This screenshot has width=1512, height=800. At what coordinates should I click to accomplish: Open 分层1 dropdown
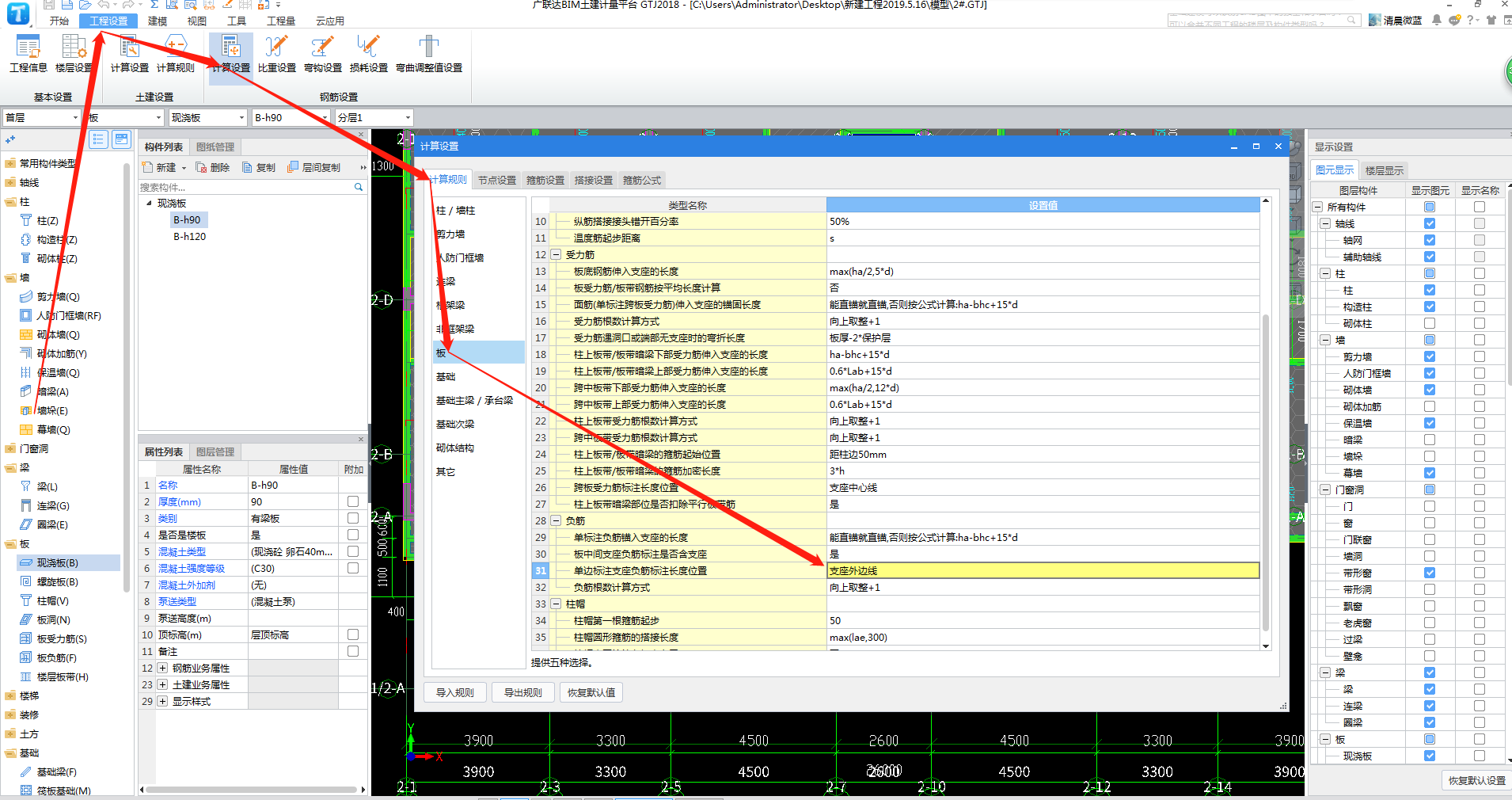pyautogui.click(x=374, y=117)
